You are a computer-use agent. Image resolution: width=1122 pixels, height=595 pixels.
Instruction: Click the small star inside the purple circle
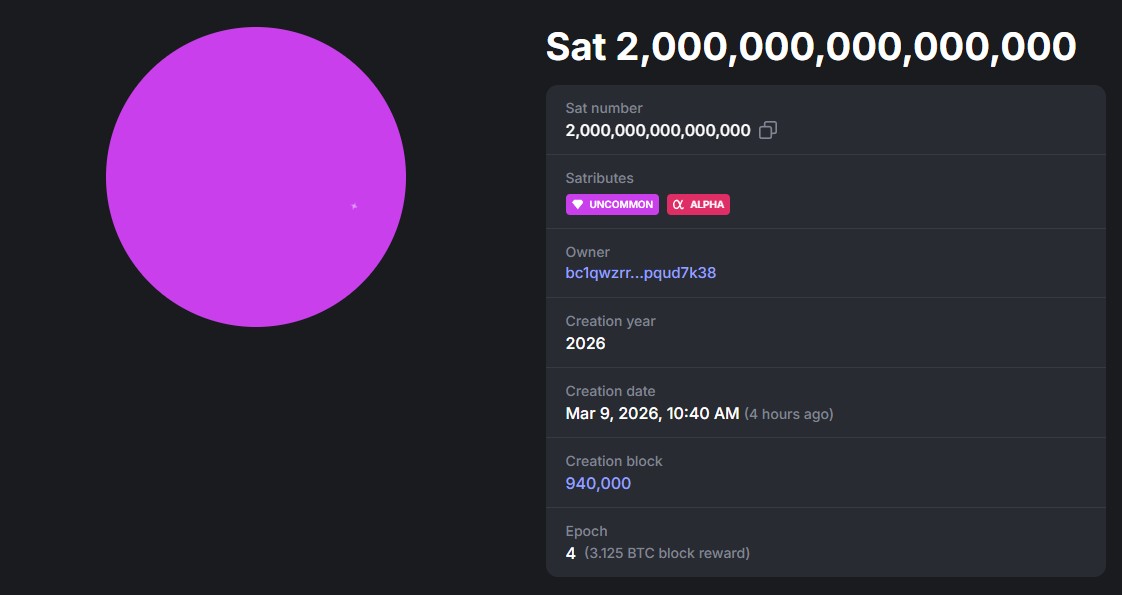[354, 206]
